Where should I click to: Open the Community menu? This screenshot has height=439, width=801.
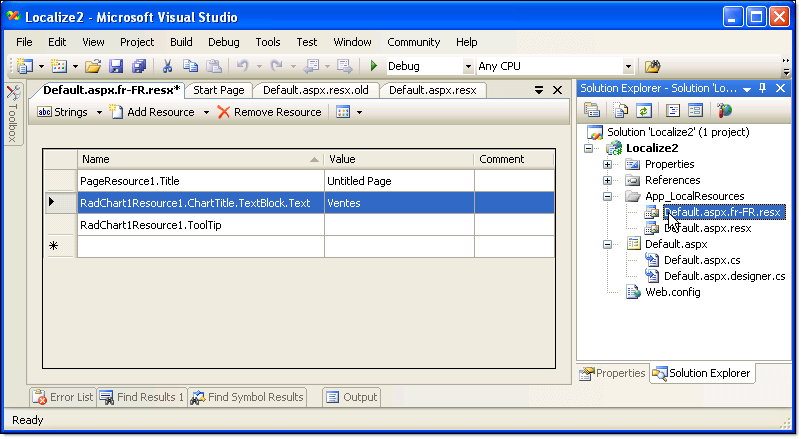[414, 42]
